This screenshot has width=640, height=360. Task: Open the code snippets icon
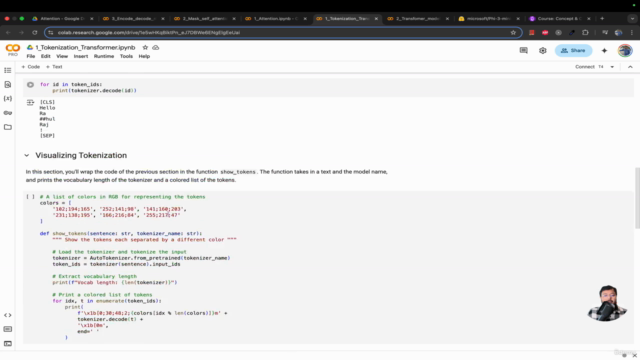click(x=7, y=315)
